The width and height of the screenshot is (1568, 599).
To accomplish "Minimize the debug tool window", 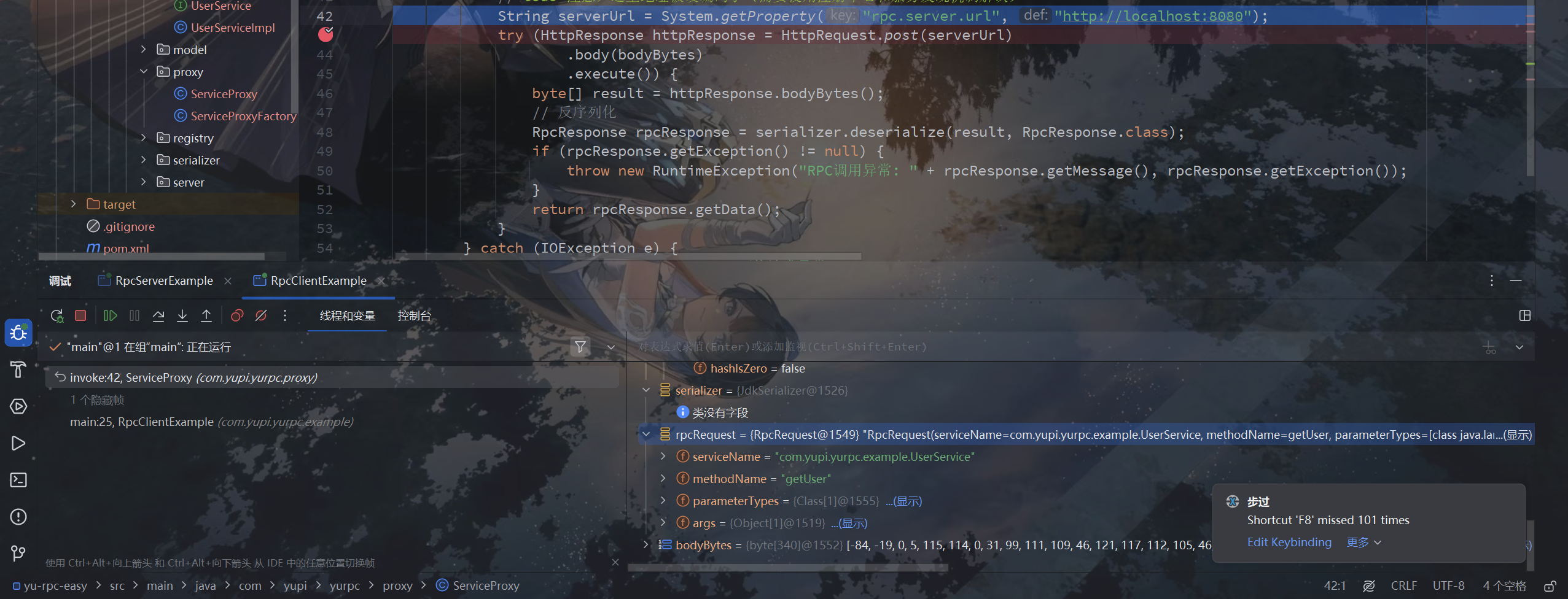I will pyautogui.click(x=1516, y=280).
